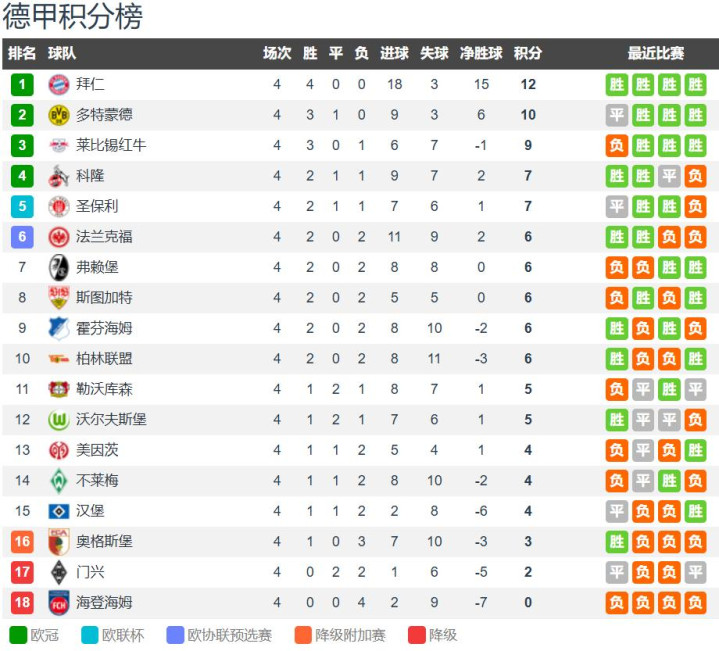The image size is (719, 651).
Task: Click the Bayern Munich club logo
Action: [x=58, y=84]
